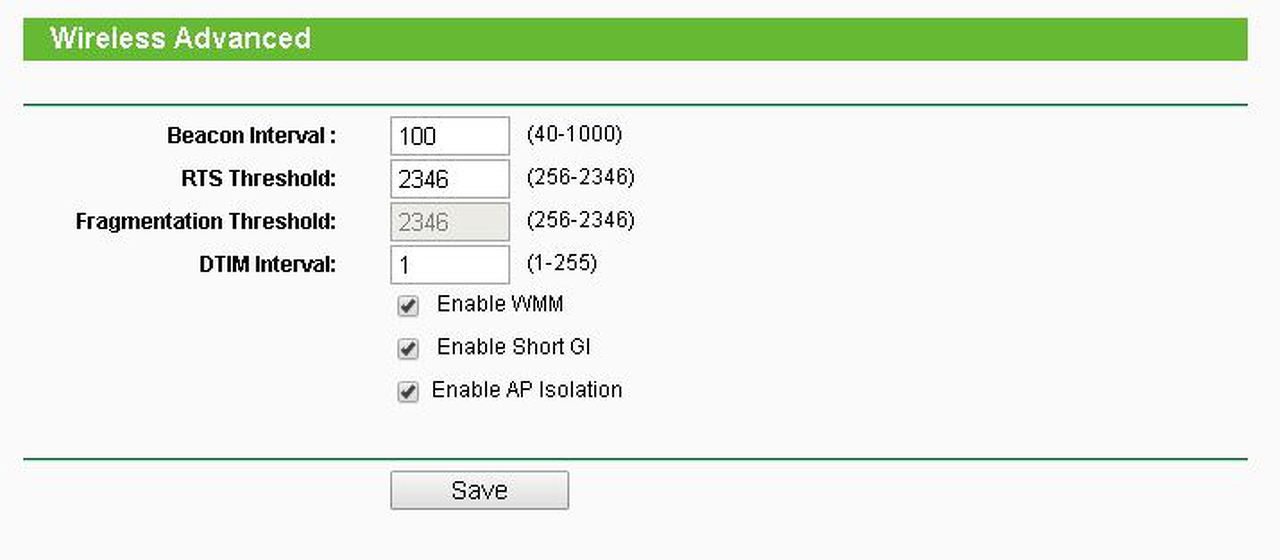Viewport: 1280px width, 560px height.
Task: Click the (40-1000) range hint
Action: [x=574, y=134]
